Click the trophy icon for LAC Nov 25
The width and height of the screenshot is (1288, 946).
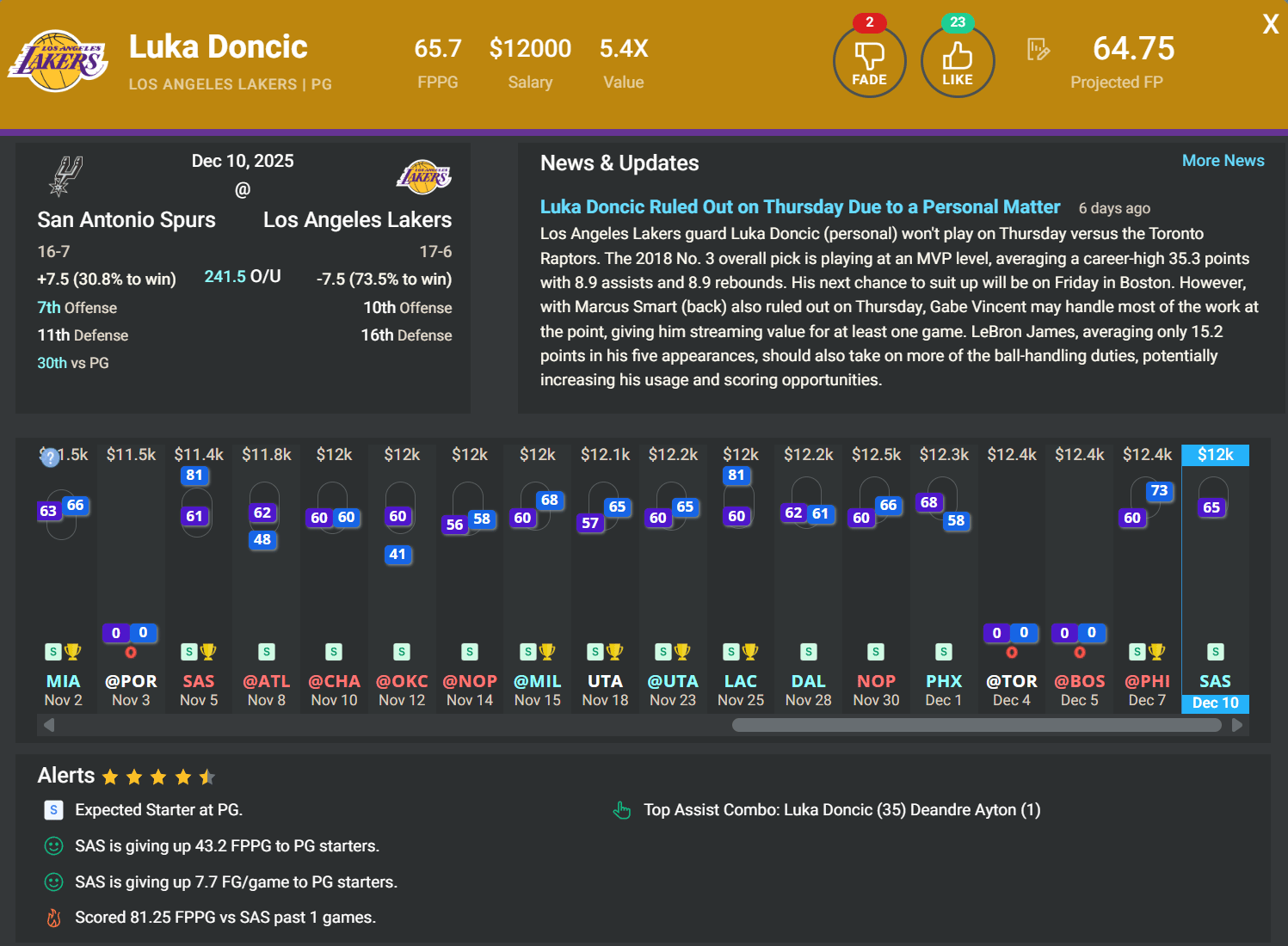point(750,652)
